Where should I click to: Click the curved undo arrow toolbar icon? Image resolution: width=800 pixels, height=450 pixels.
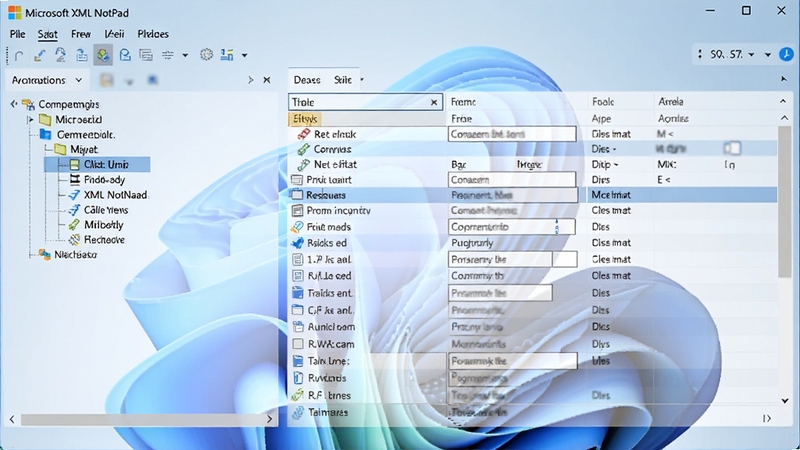click(19, 55)
